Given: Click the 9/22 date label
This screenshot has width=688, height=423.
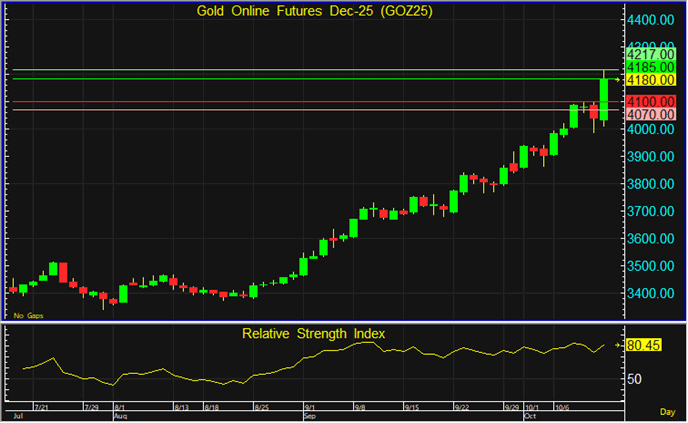Looking at the screenshot, I should point(462,408).
